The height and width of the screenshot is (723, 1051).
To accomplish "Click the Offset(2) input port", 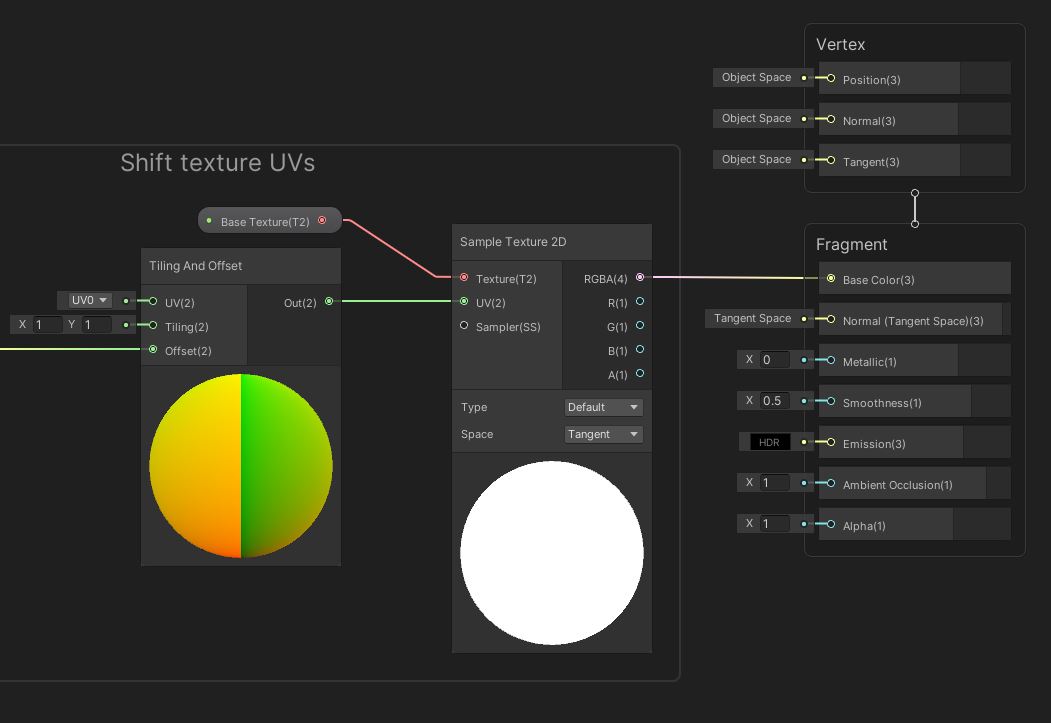I will [x=153, y=350].
